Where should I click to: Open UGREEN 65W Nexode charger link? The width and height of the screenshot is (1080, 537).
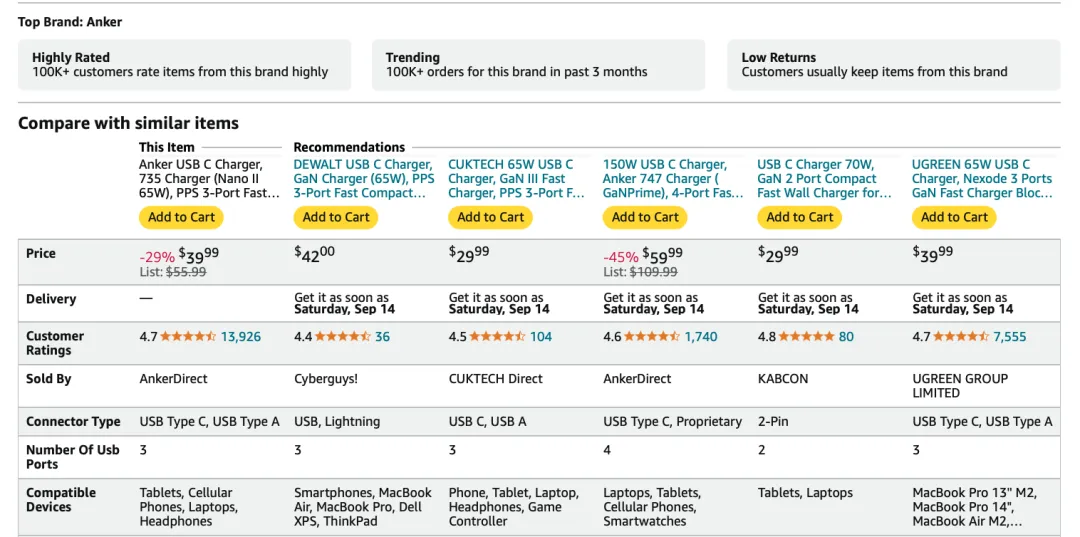coord(982,179)
